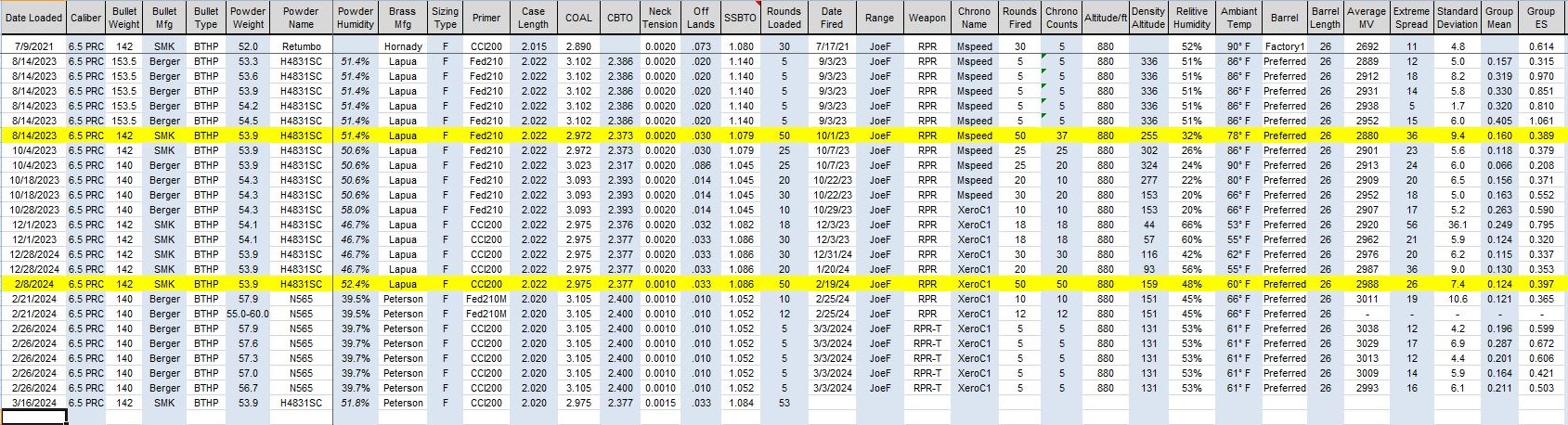This screenshot has height=425, width=1568.
Task: Click the 37 chrono counts cell
Action: (x=1061, y=135)
